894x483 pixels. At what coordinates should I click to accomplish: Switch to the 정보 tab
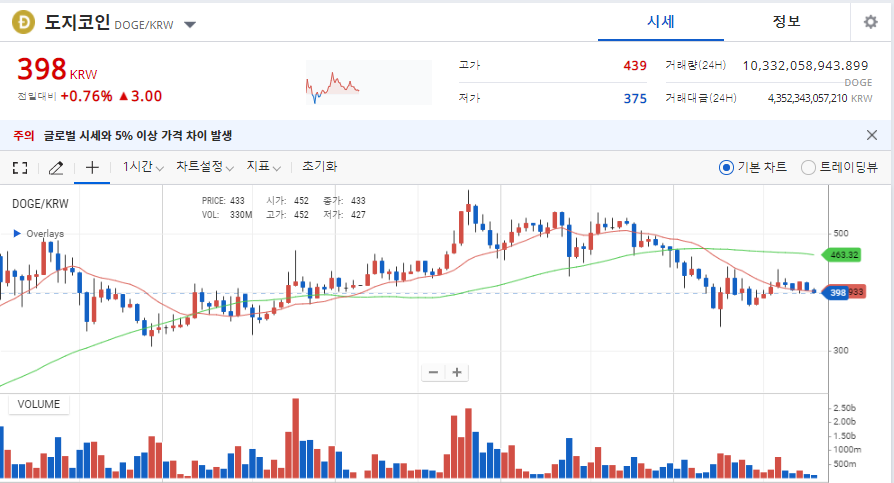coord(786,22)
